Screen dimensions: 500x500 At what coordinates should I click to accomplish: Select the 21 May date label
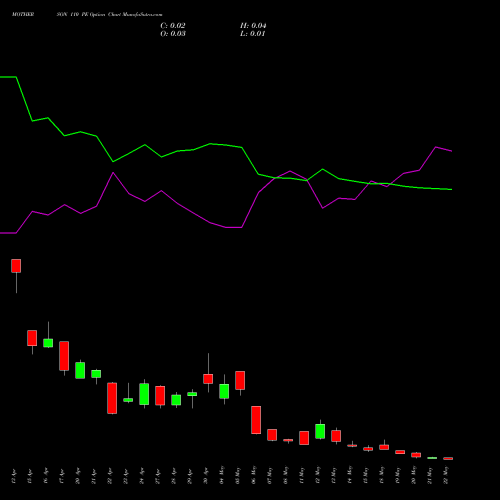tap(429, 475)
